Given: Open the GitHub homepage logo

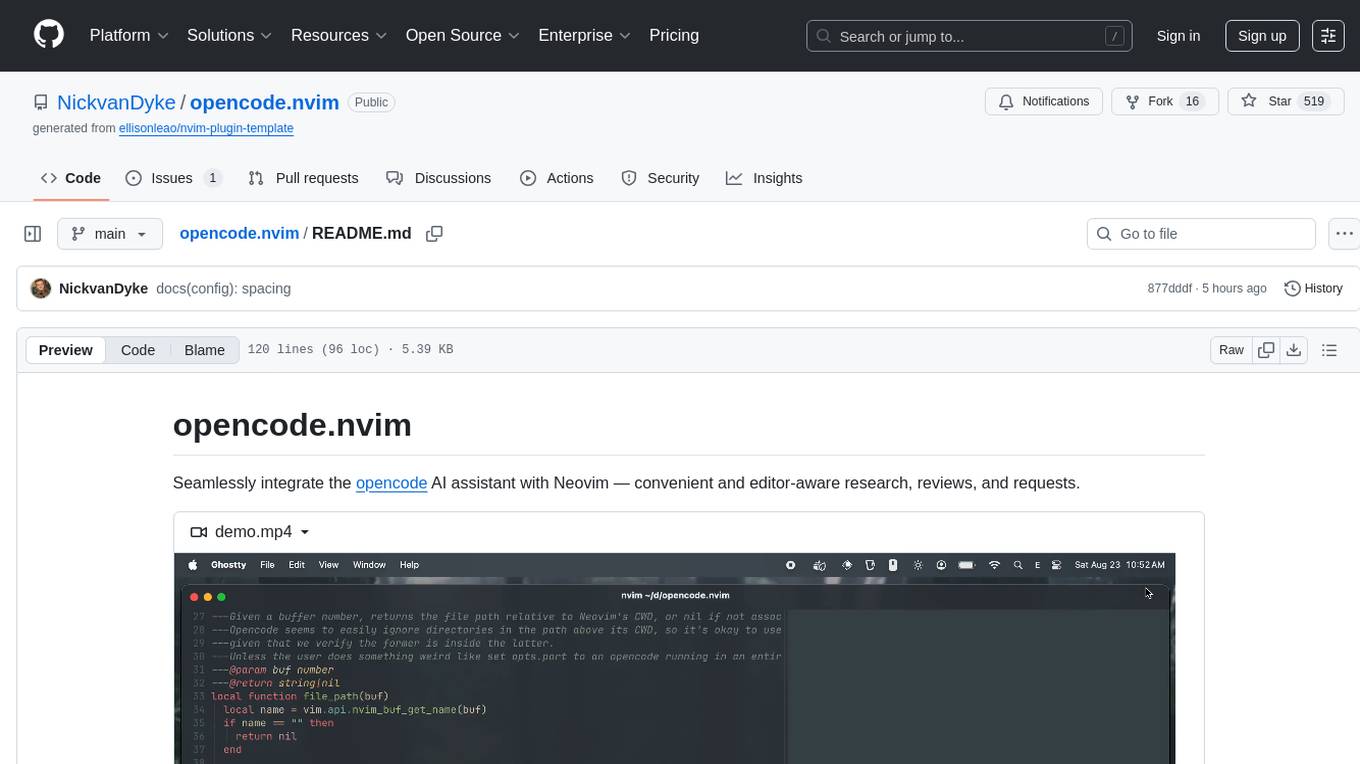Looking at the screenshot, I should (x=49, y=35).
